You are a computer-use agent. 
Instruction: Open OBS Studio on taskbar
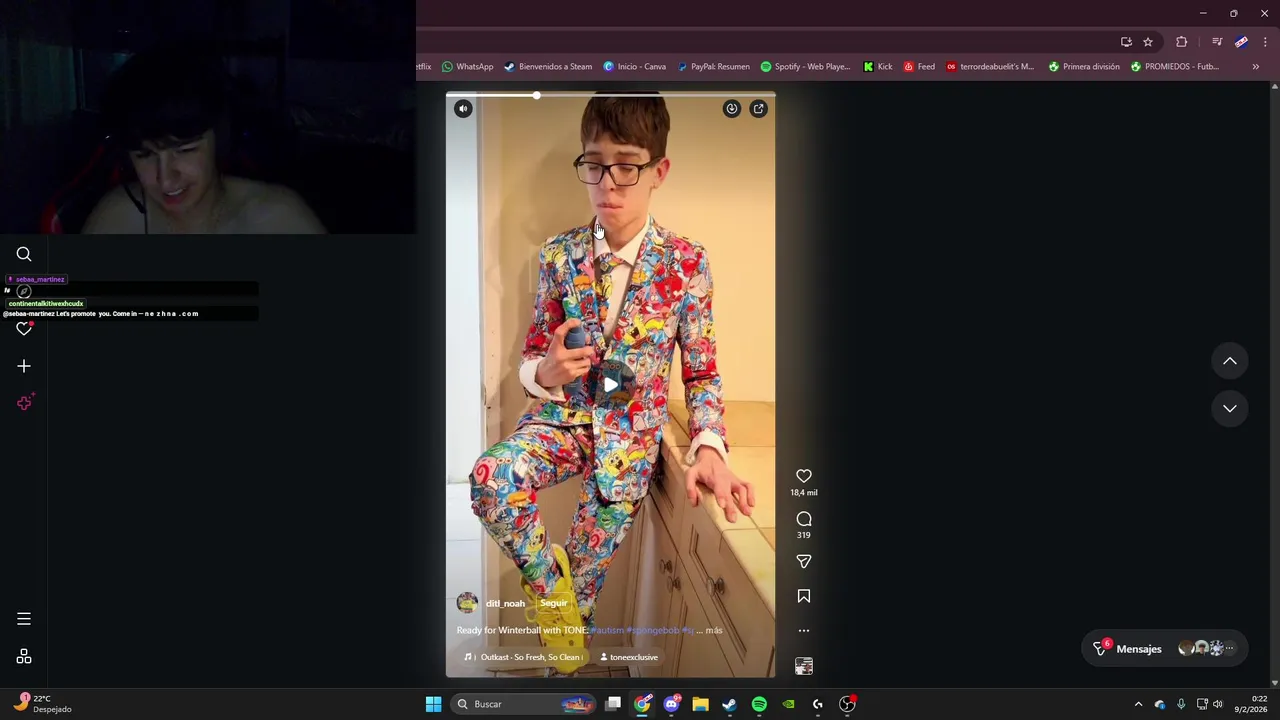tap(847, 704)
